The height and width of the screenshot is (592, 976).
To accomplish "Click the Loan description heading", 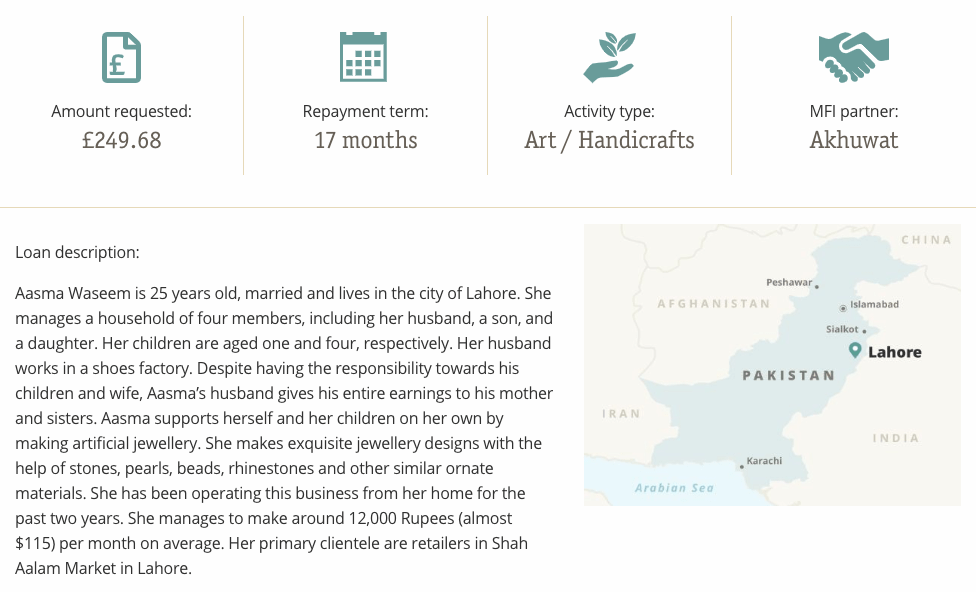I will tap(77, 252).
